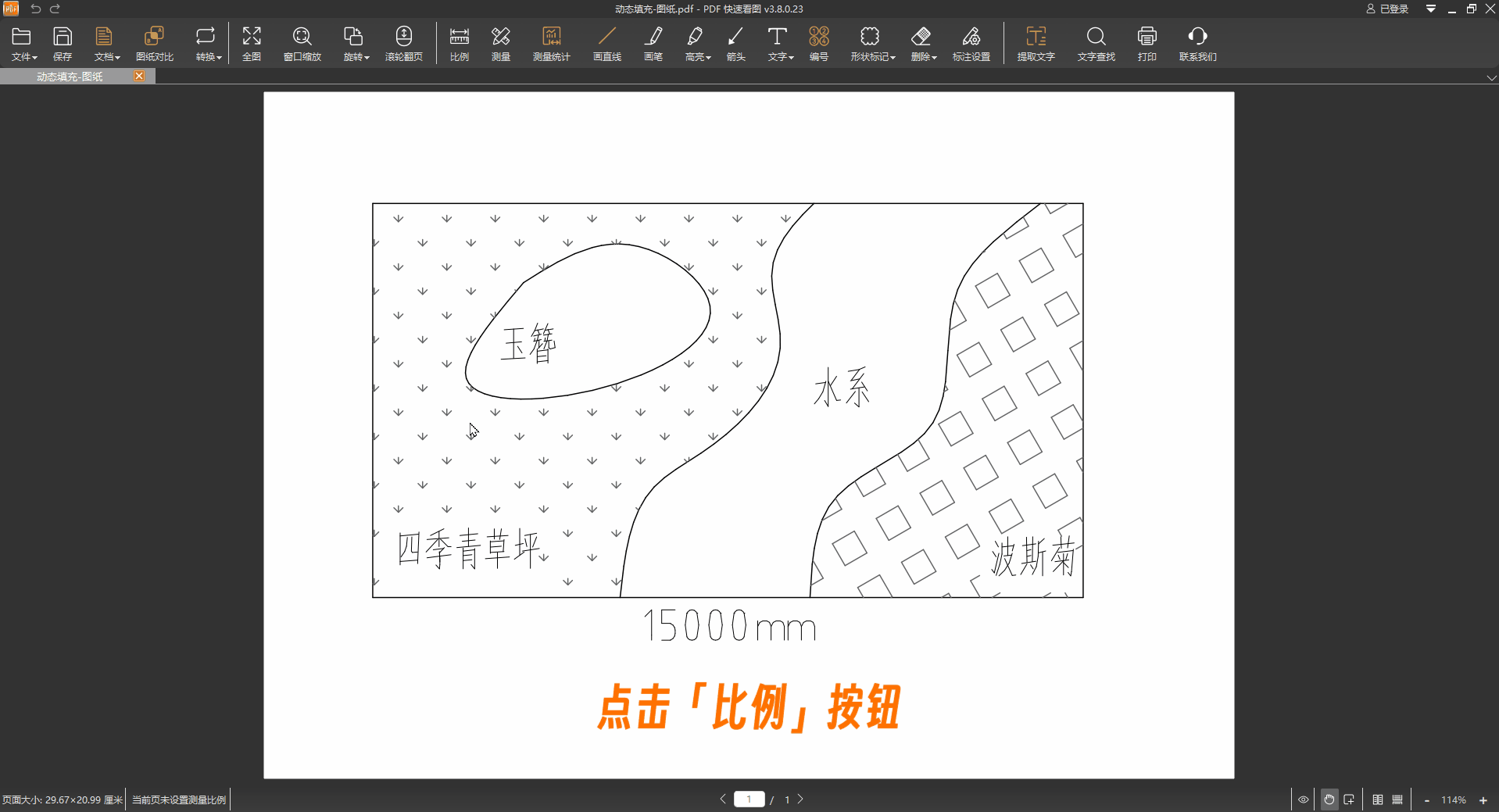1499x812 pixels.
Task: Go to previous page arrow
Action: click(723, 799)
